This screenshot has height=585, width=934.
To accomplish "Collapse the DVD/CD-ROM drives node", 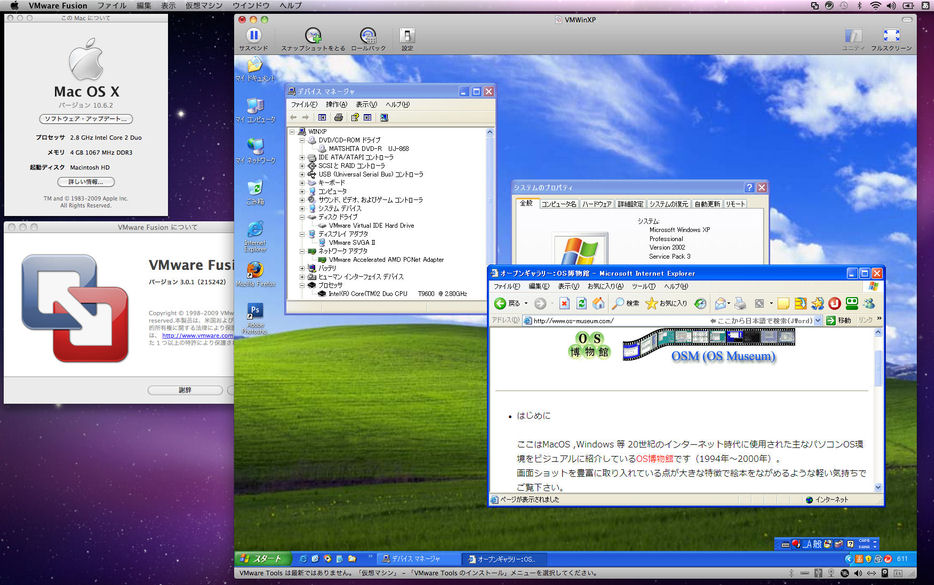I will (303, 140).
